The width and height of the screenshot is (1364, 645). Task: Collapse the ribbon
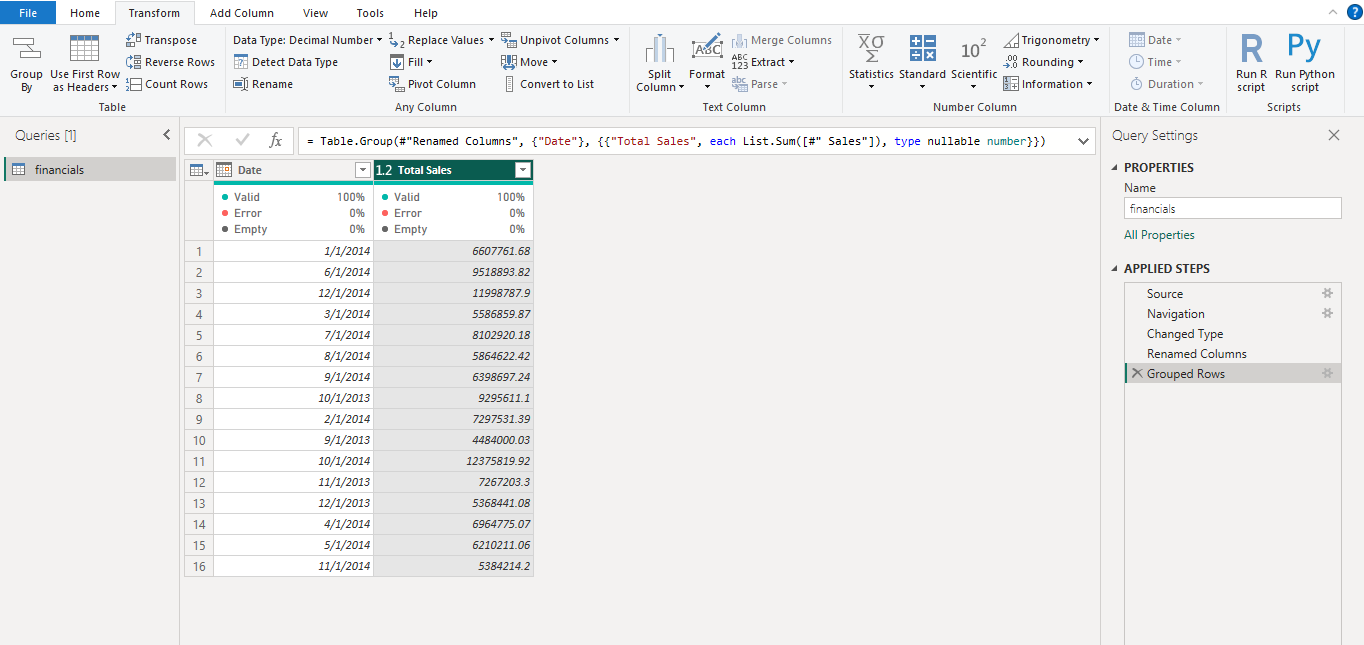(x=1332, y=12)
